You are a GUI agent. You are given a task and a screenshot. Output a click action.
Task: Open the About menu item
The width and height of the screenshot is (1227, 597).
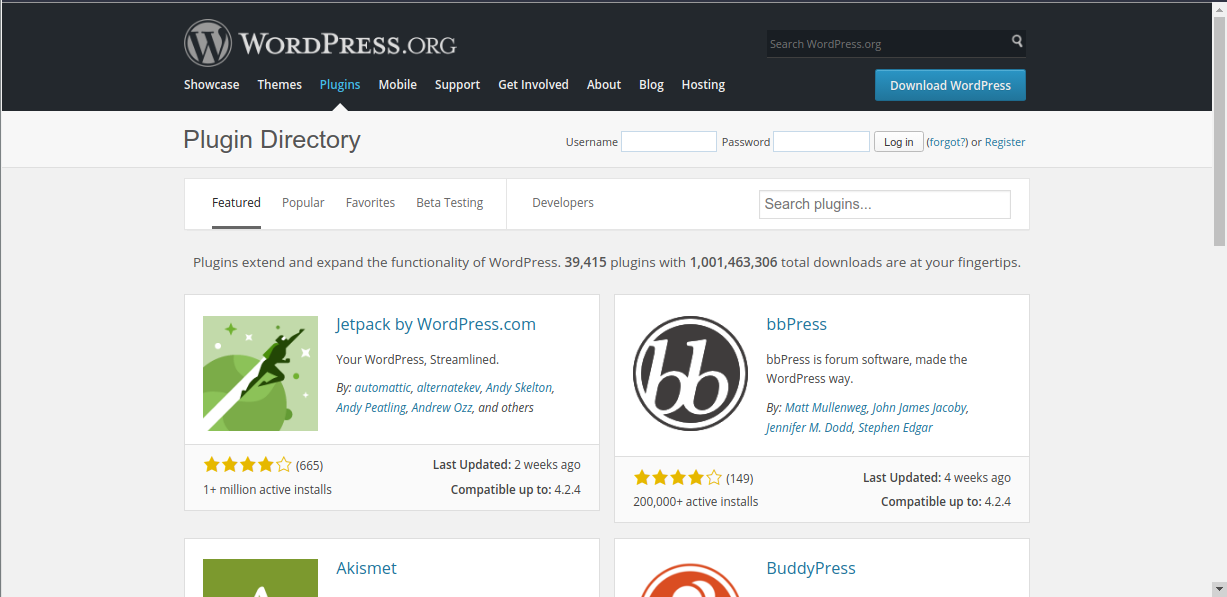604,85
